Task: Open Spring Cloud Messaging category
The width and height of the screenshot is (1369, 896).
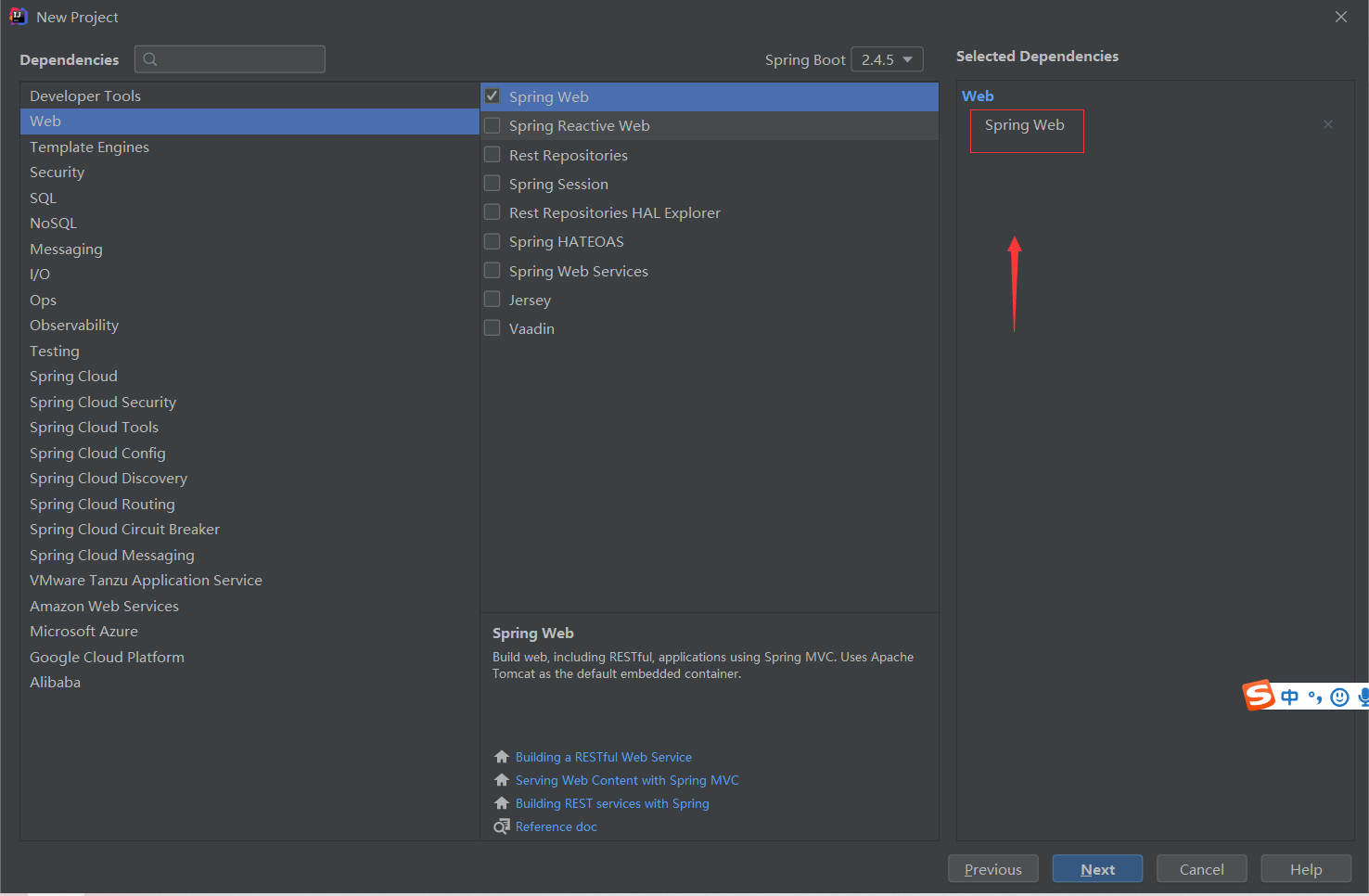Action: coord(249,555)
